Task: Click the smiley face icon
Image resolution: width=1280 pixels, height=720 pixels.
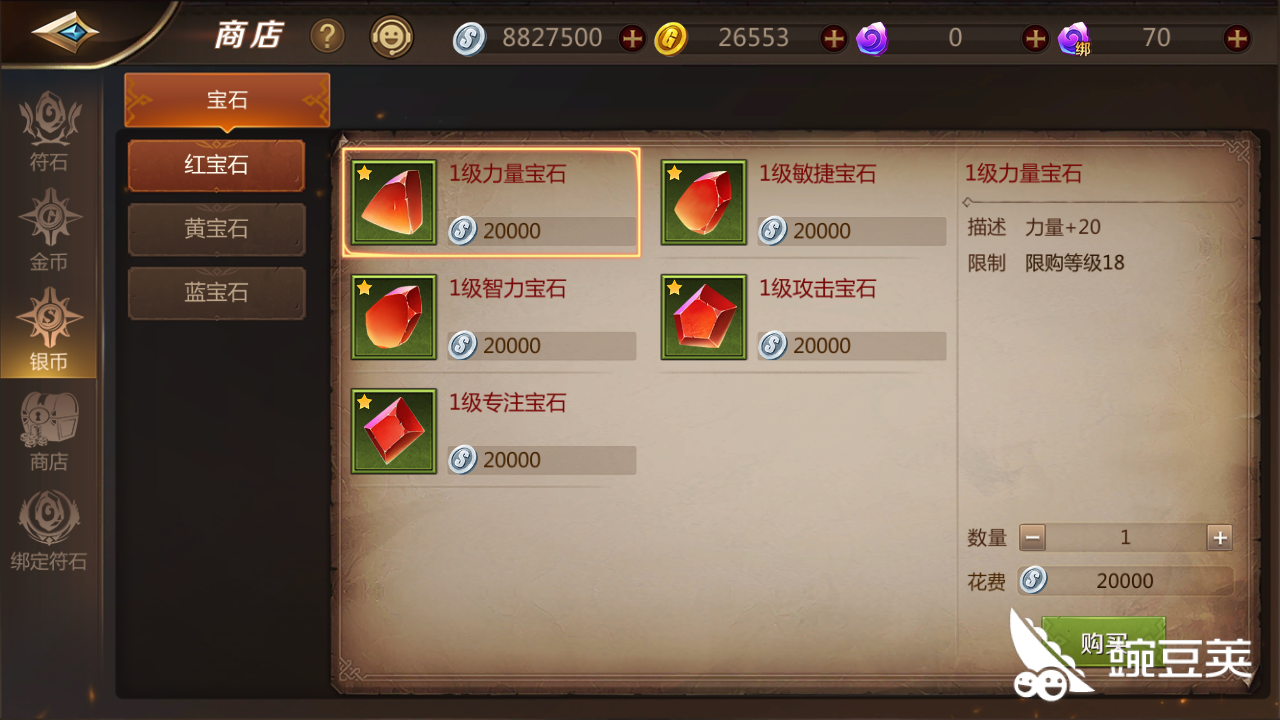Action: 391,38
